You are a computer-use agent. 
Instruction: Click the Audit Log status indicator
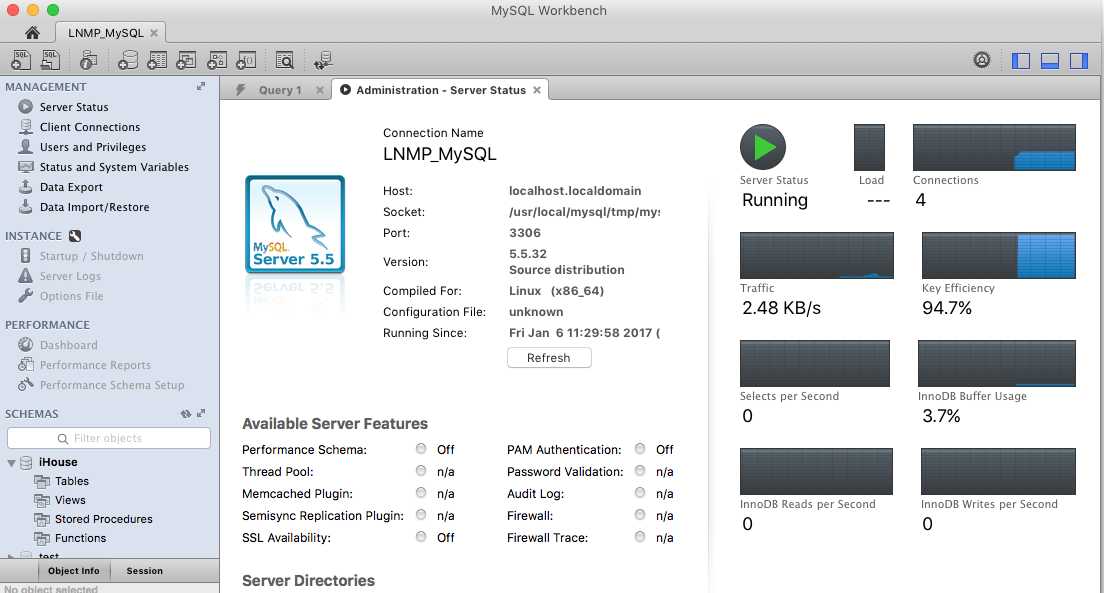(x=640, y=493)
